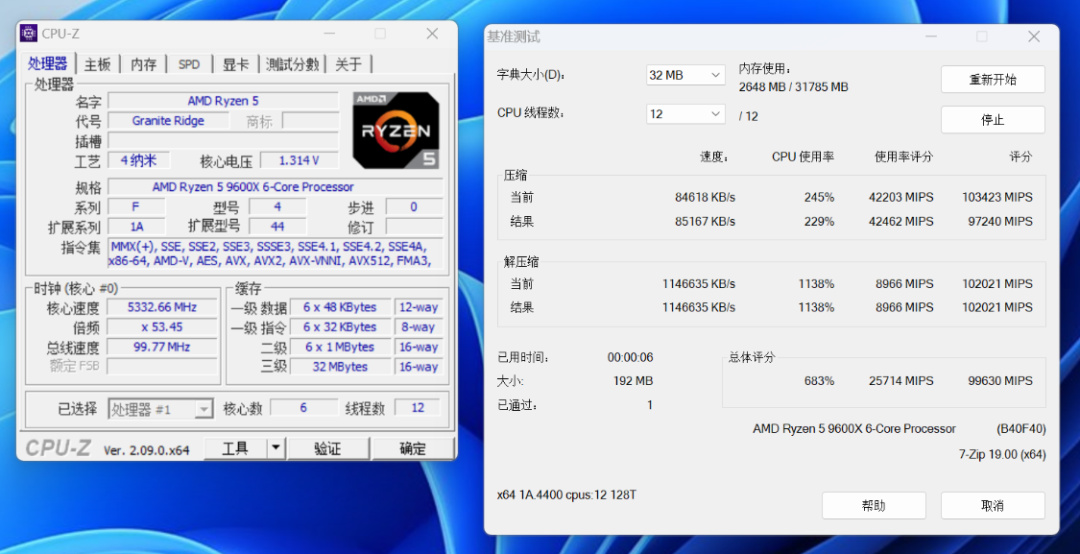Click the name field AMD Ryzen 5
This screenshot has height=554, width=1080.
pyautogui.click(x=223, y=101)
